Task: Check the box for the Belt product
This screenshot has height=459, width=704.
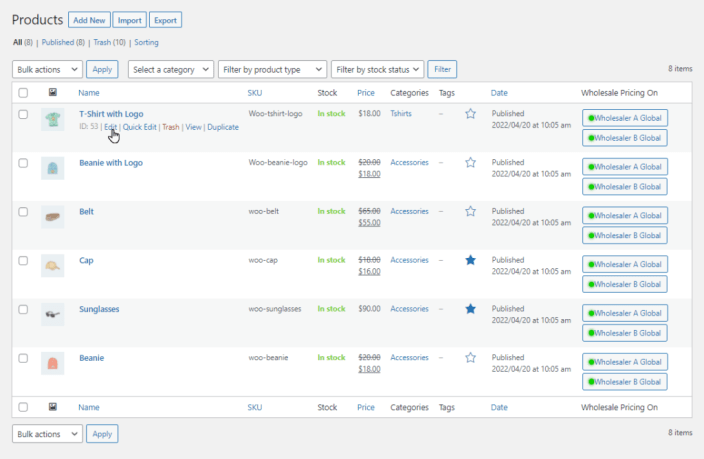Action: coord(23,212)
